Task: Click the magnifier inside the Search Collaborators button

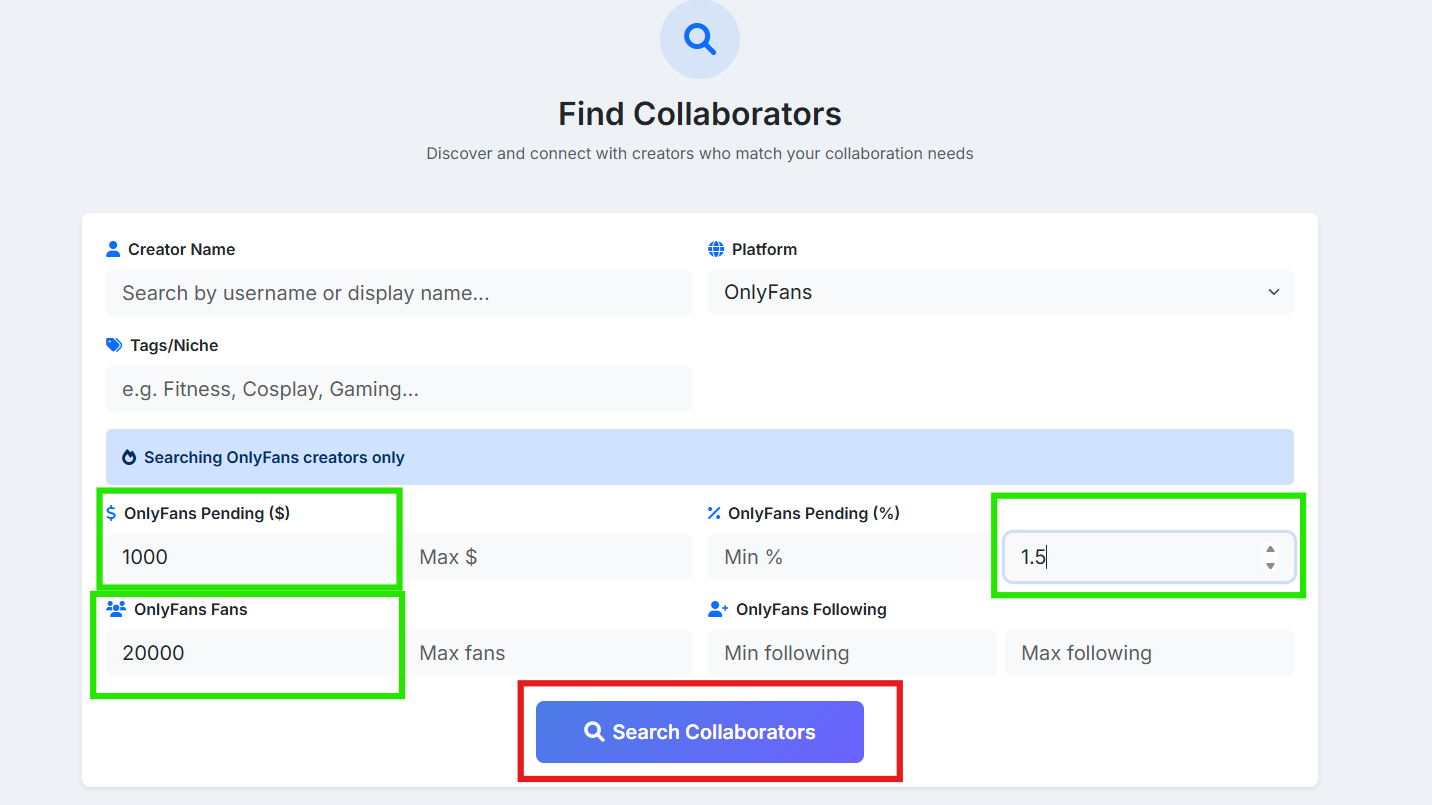Action: (x=595, y=731)
